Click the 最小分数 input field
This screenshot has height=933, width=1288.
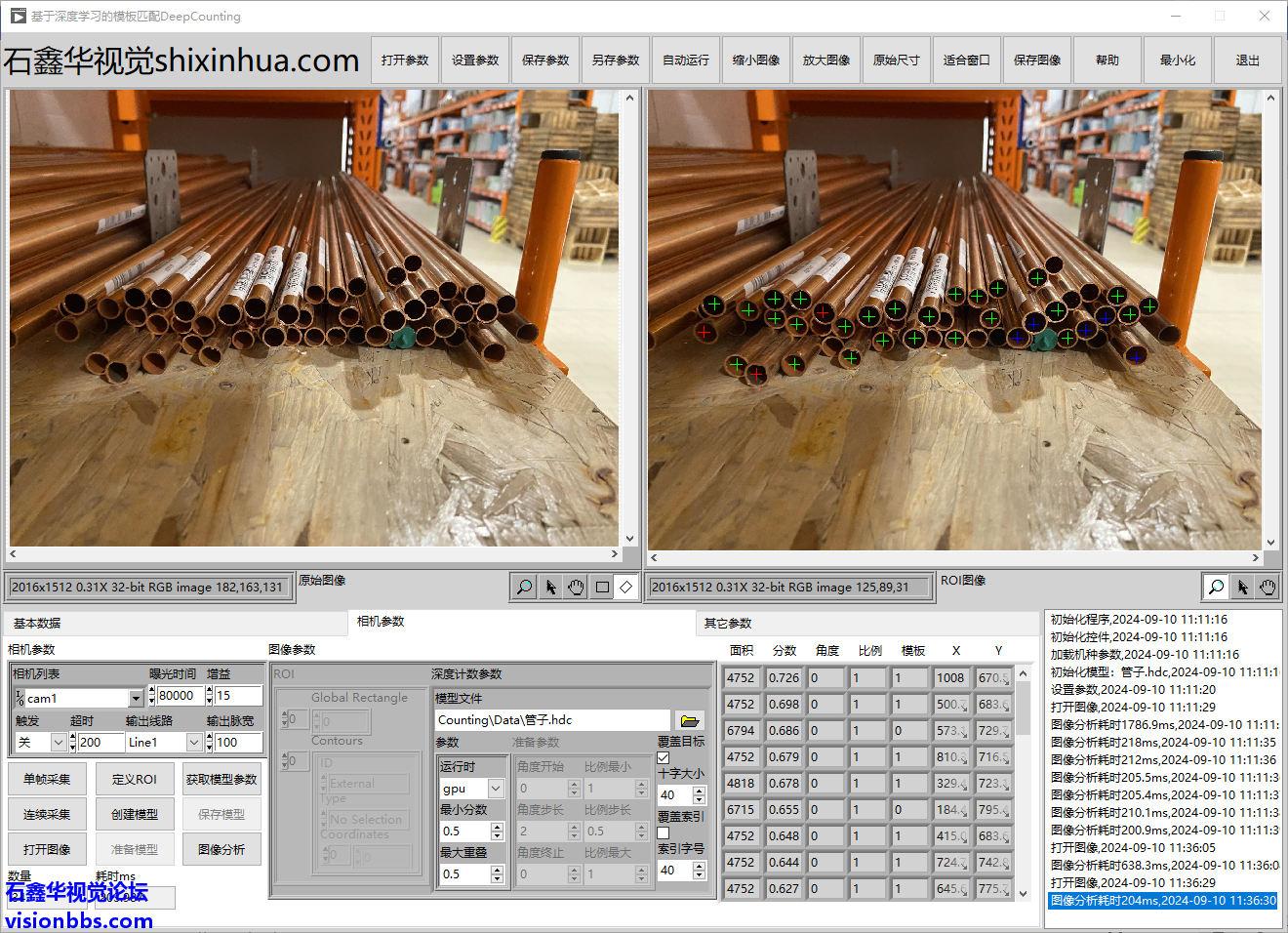[x=463, y=832]
